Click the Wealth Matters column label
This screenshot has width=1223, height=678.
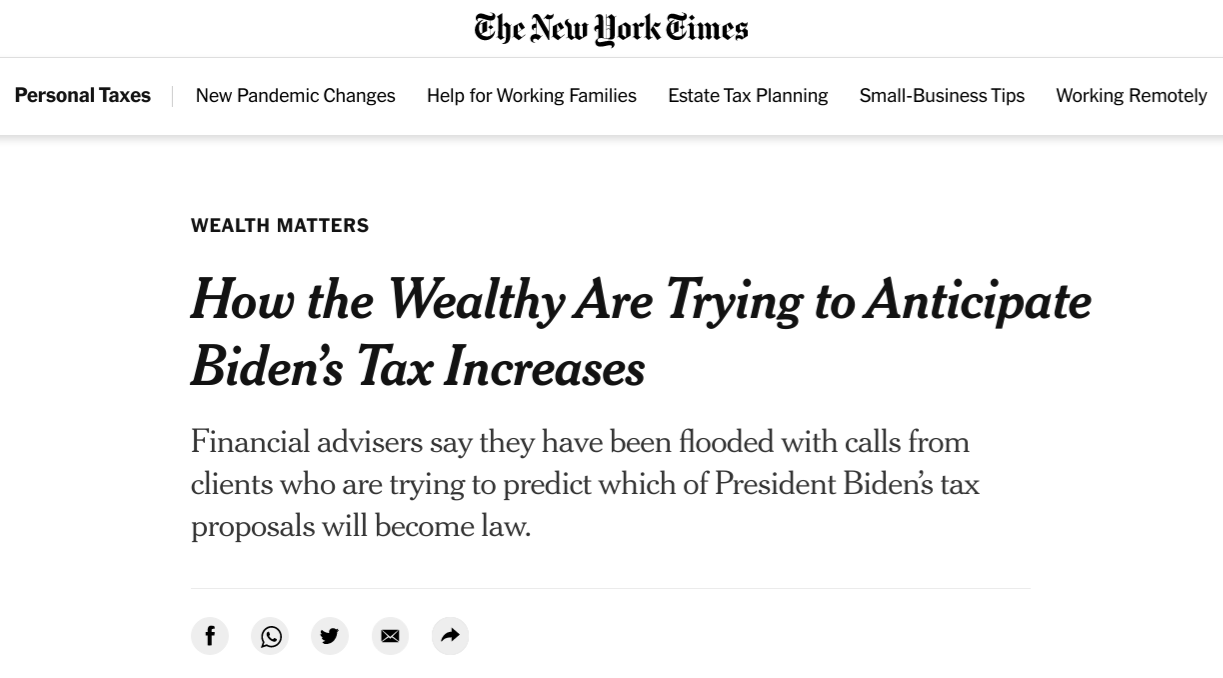pyautogui.click(x=280, y=226)
